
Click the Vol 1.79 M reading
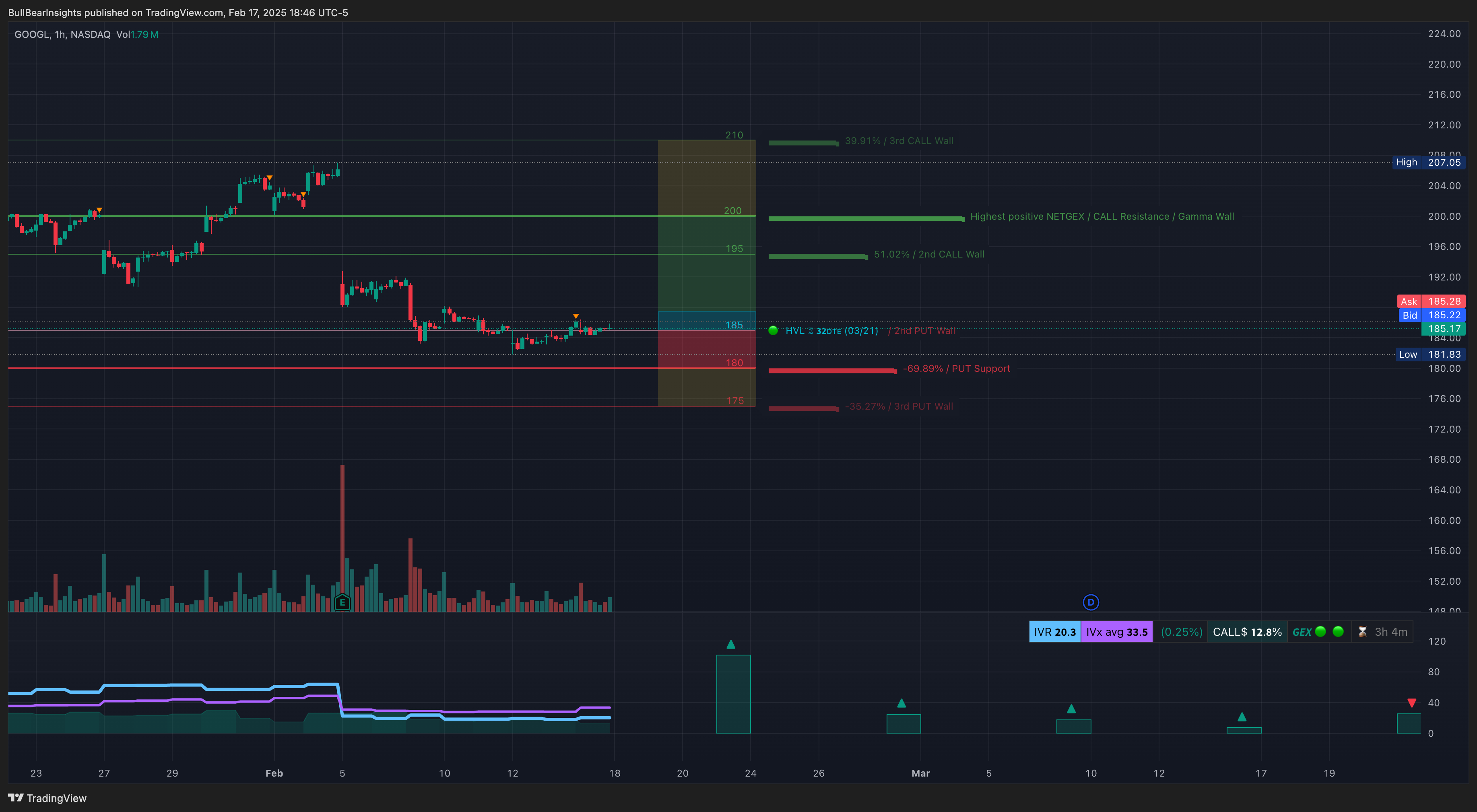click(137, 35)
